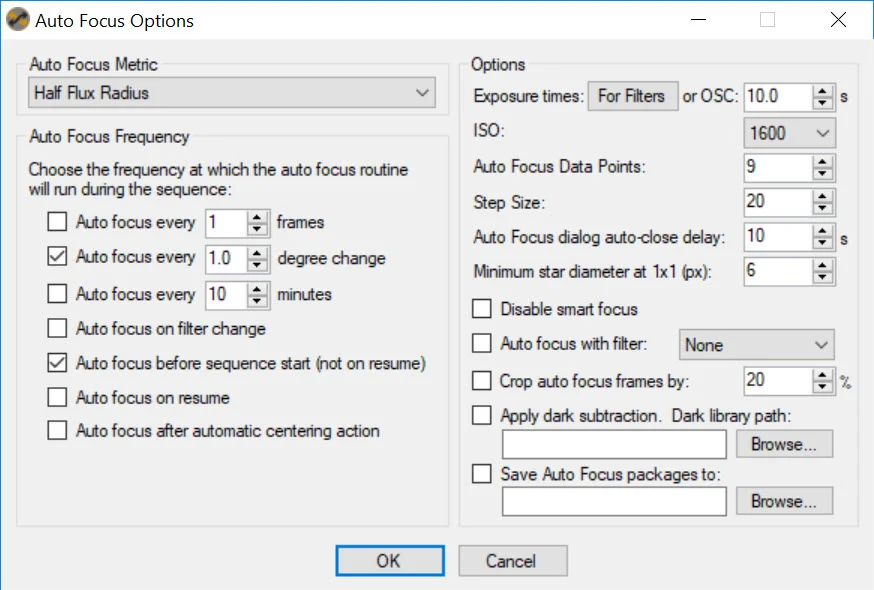874x590 pixels.
Task: Increase the frames count spinner
Action: tap(257, 217)
